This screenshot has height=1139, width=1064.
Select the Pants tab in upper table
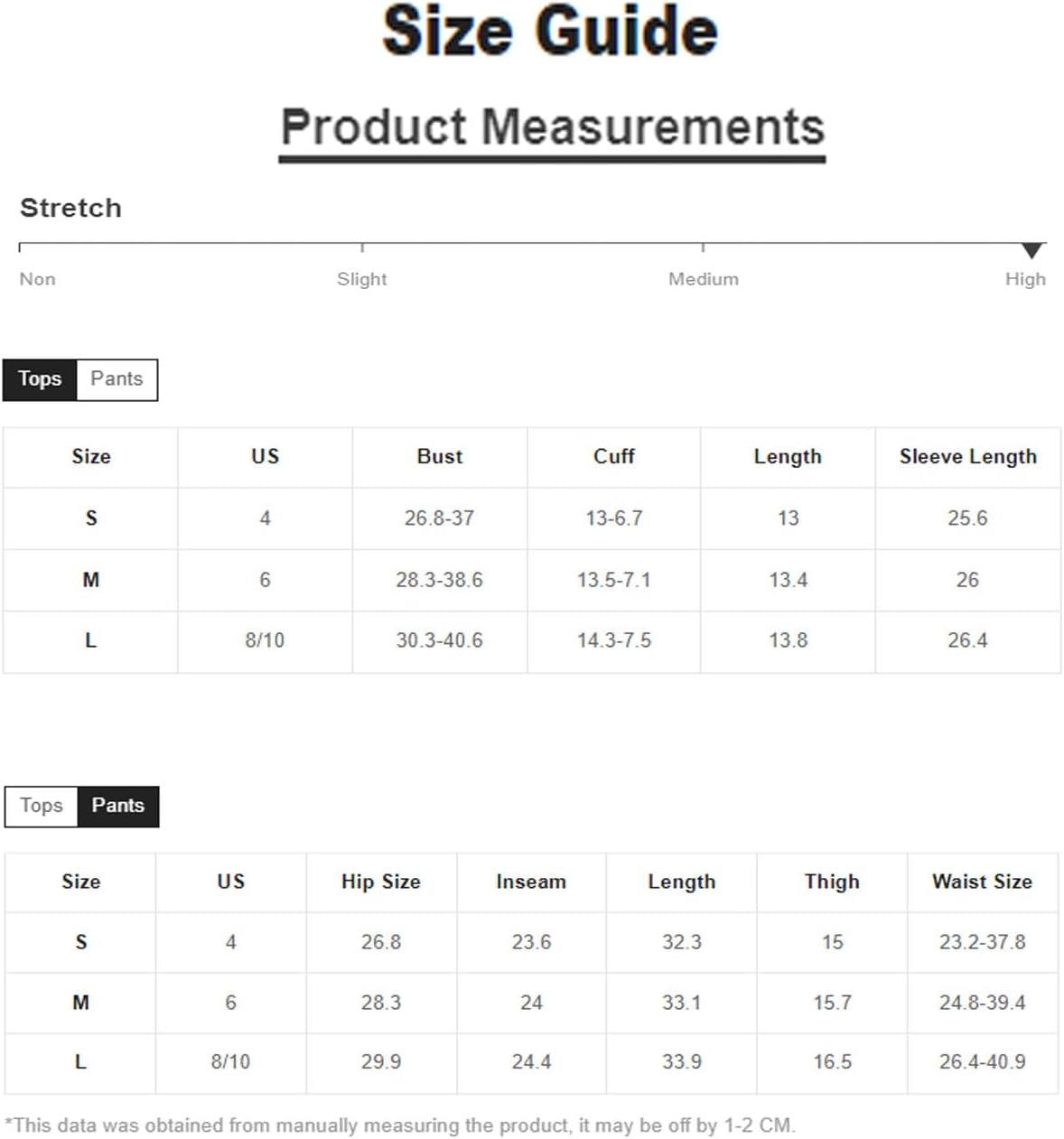pyautogui.click(x=117, y=379)
